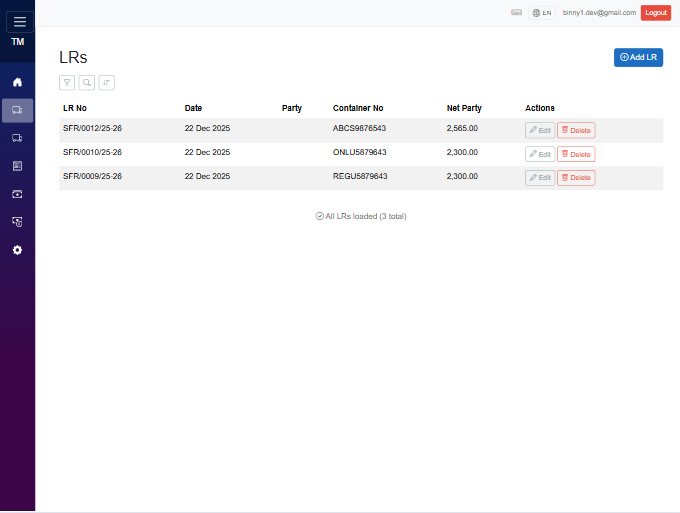Open the hamburger menu in sidebar
Image resolution: width=680 pixels, height=513 pixels.
coord(19,22)
